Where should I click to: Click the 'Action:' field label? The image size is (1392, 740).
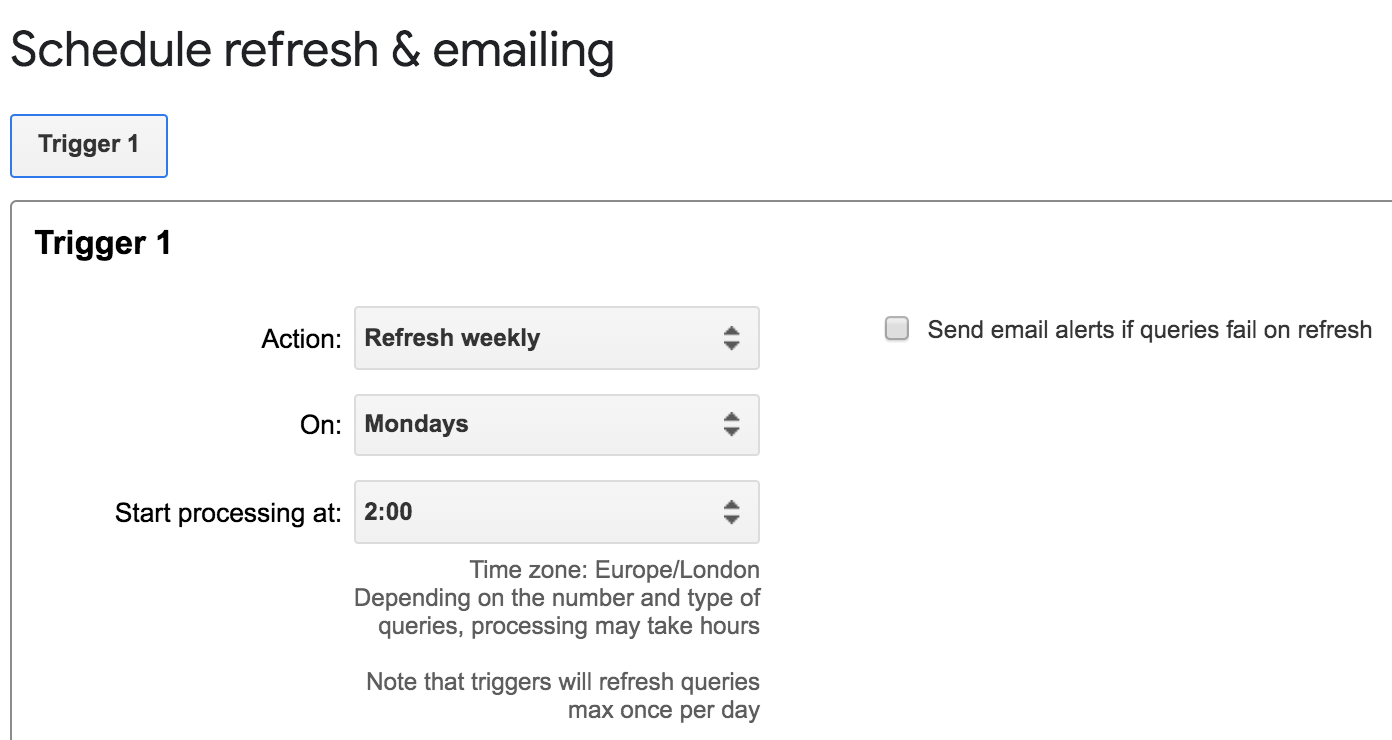[x=301, y=339]
